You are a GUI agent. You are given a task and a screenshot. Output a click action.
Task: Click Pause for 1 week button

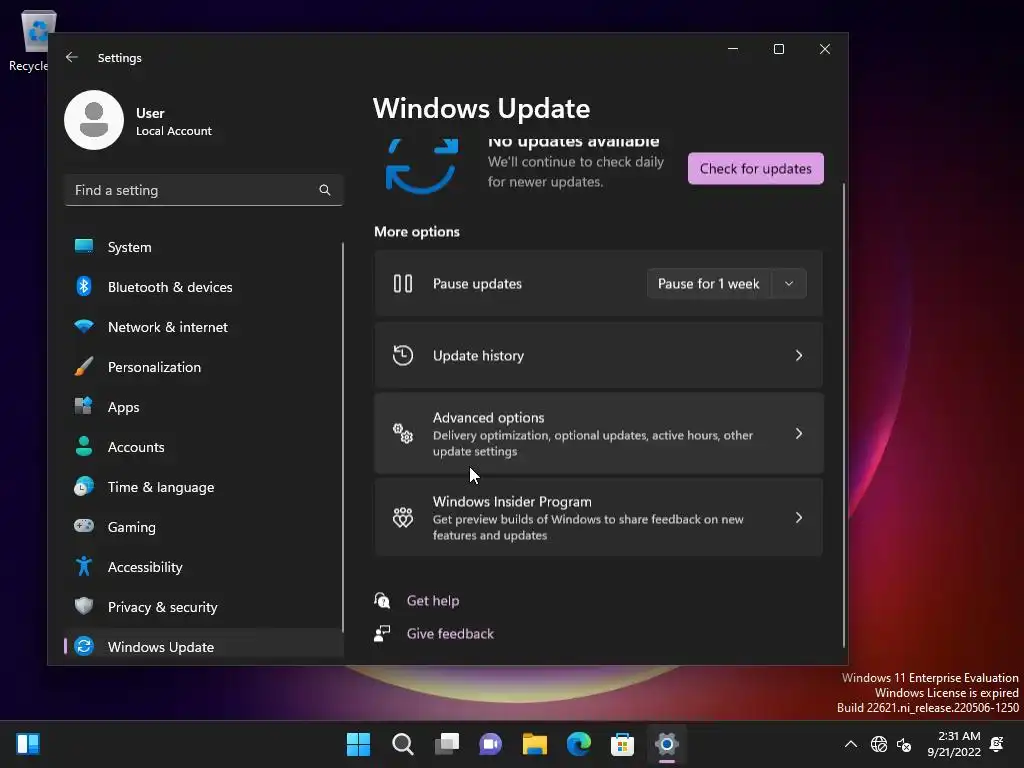(709, 283)
